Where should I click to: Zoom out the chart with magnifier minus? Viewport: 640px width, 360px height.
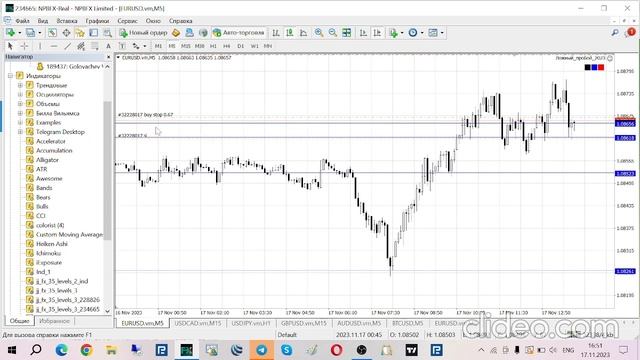pos(333,33)
